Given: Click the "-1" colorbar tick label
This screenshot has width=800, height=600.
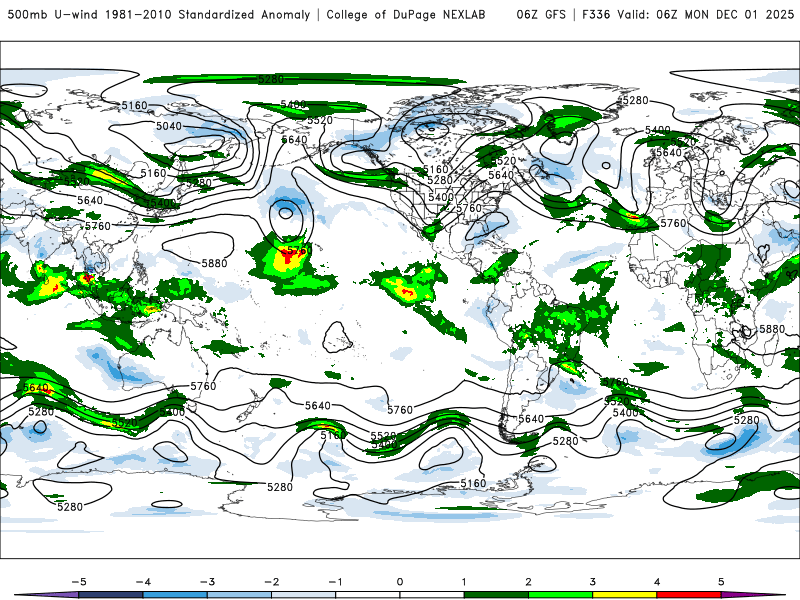Looking at the screenshot, I should tap(336, 582).
